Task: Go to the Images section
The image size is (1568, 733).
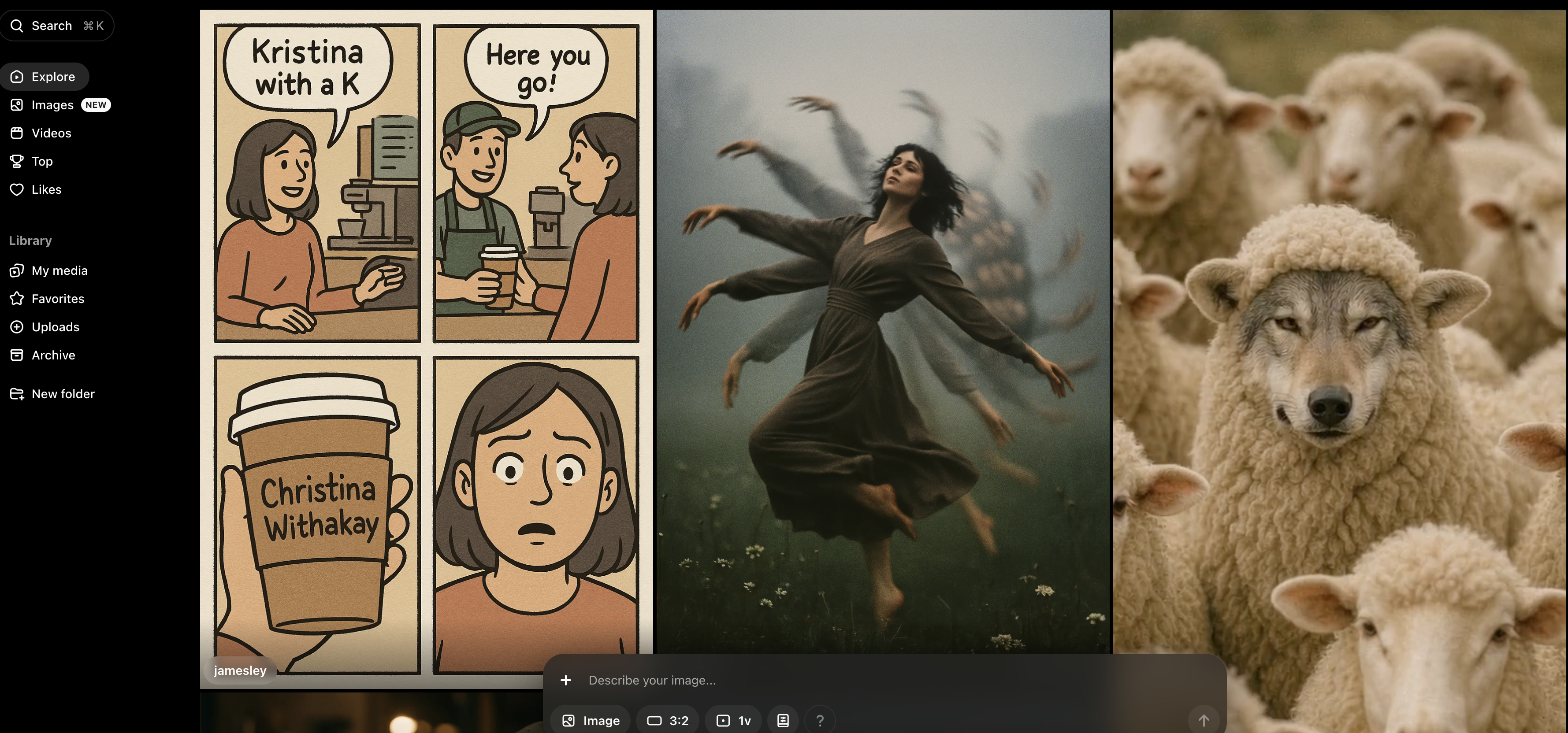Action: pyautogui.click(x=52, y=105)
